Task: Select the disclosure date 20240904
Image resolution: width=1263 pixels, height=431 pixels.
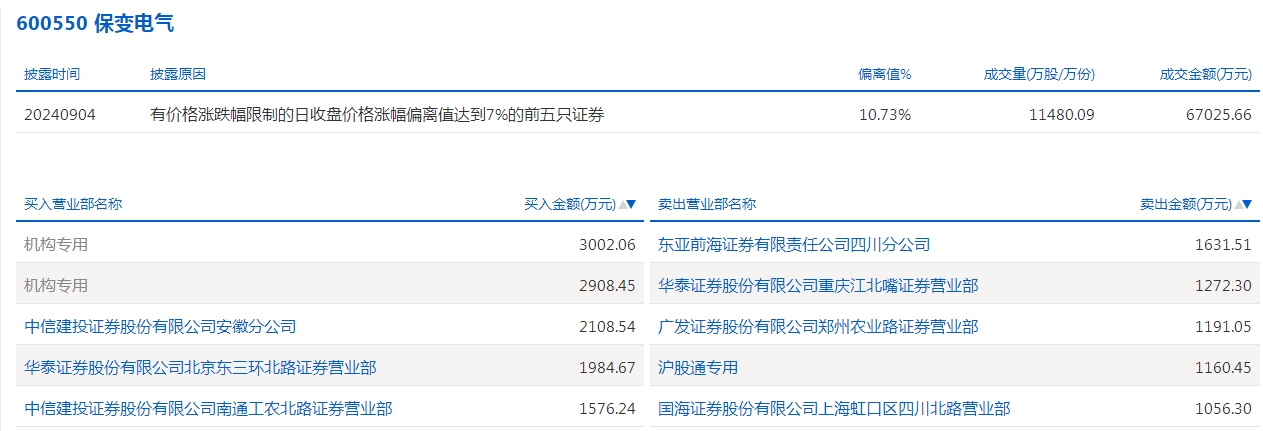Action: 60,114
